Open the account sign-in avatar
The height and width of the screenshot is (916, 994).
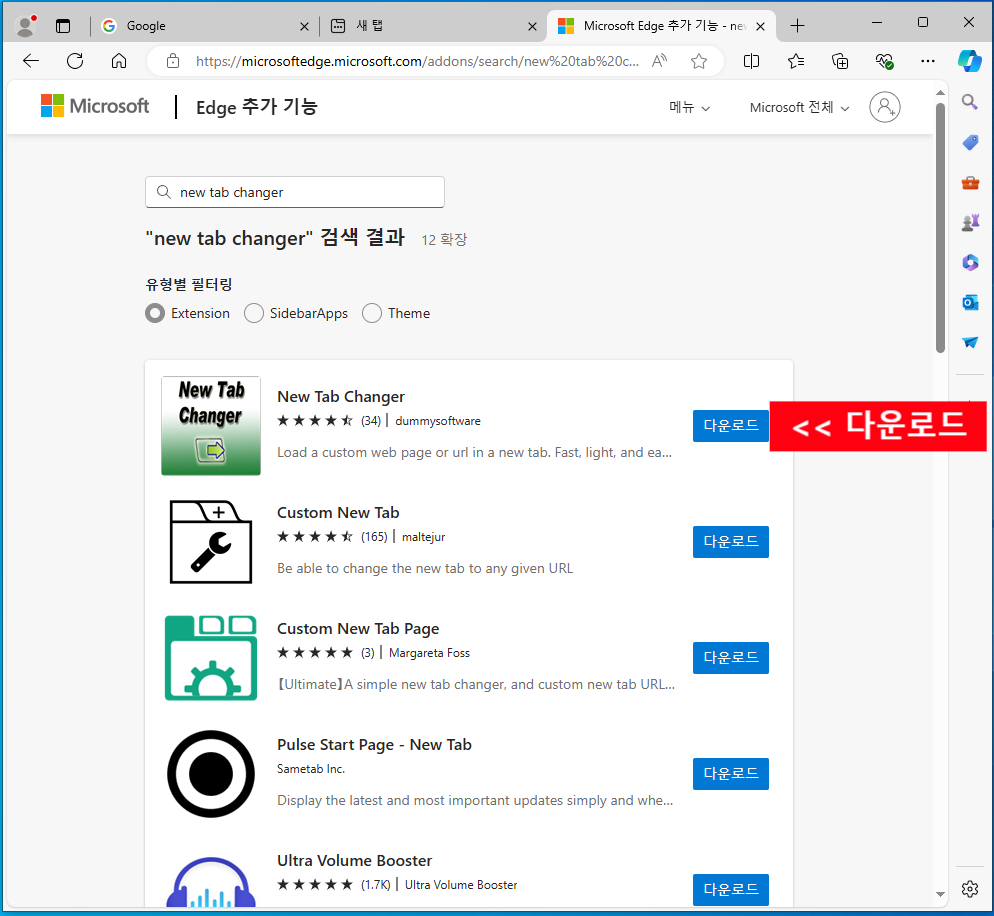tap(884, 107)
